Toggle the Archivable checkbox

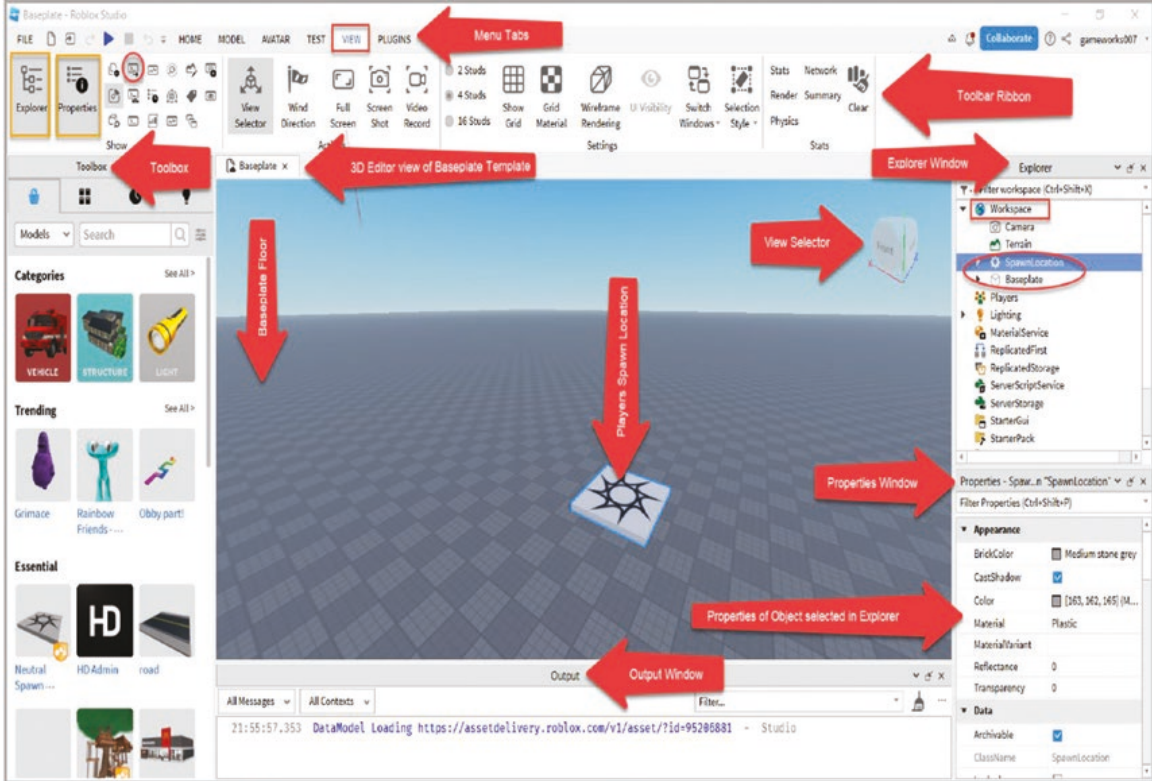1057,735
